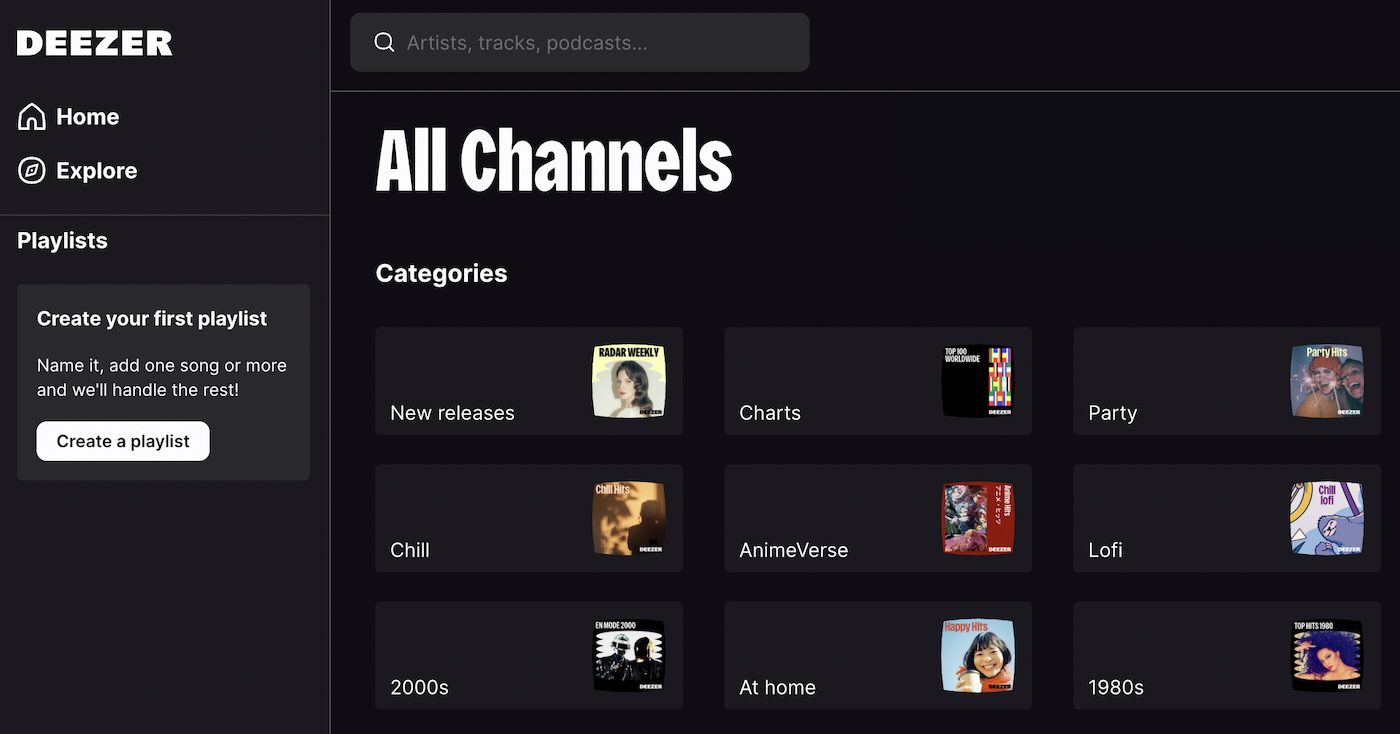Screen dimensions: 1400x734
Task: Click the search magnifier icon
Action: (384, 42)
